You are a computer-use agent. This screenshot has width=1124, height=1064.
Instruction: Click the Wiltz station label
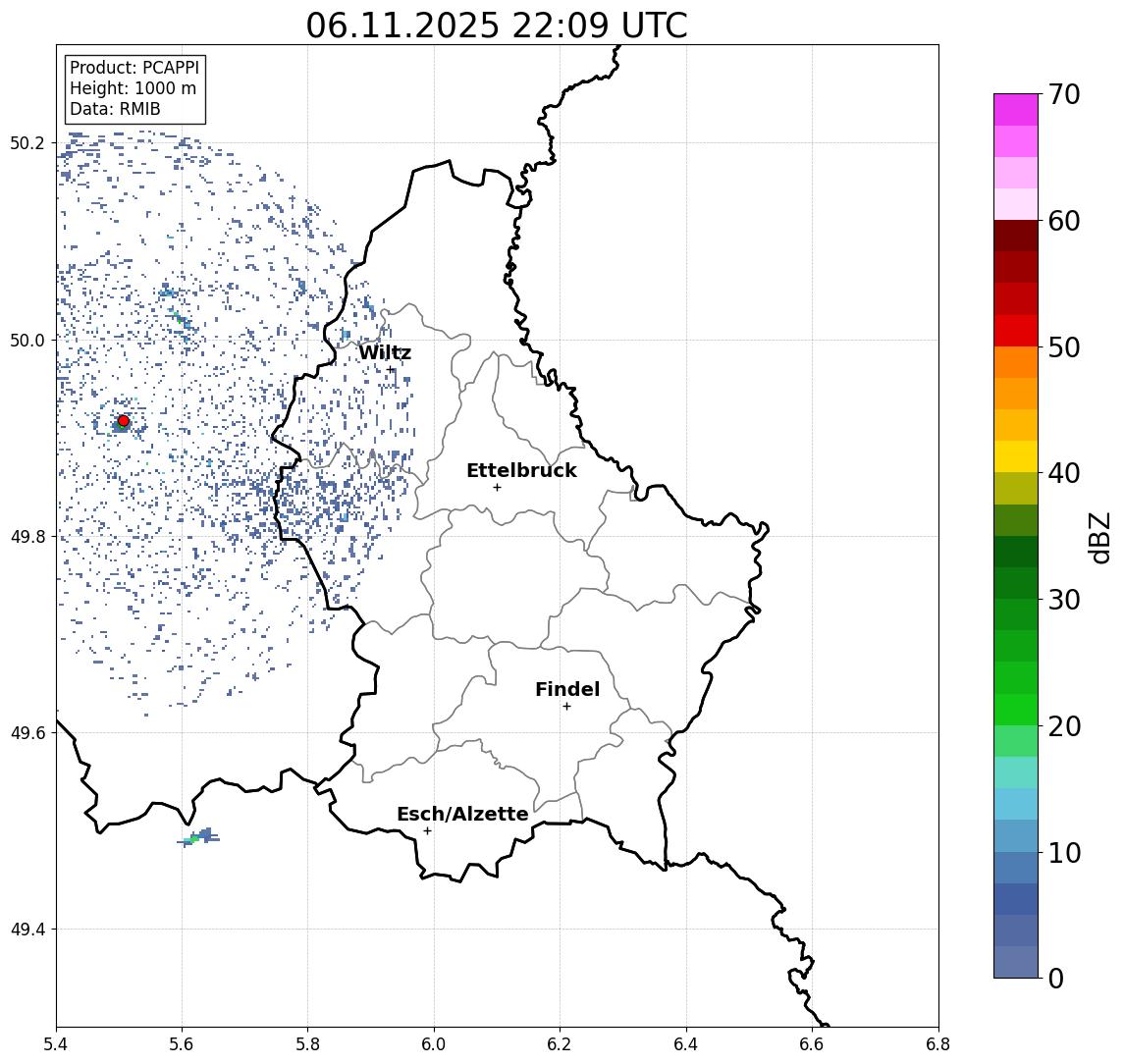pyautogui.click(x=385, y=352)
